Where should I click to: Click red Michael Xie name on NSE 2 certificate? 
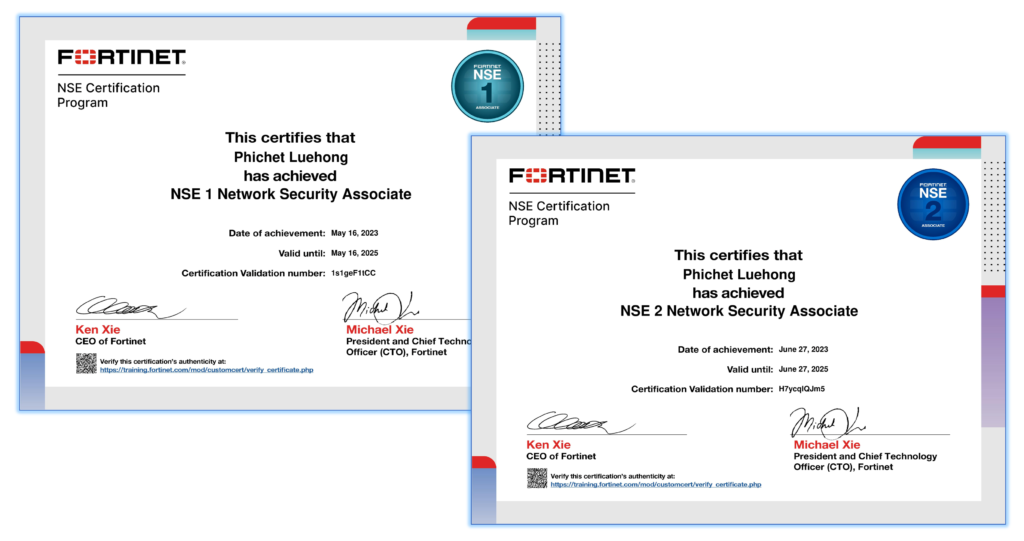point(827,445)
